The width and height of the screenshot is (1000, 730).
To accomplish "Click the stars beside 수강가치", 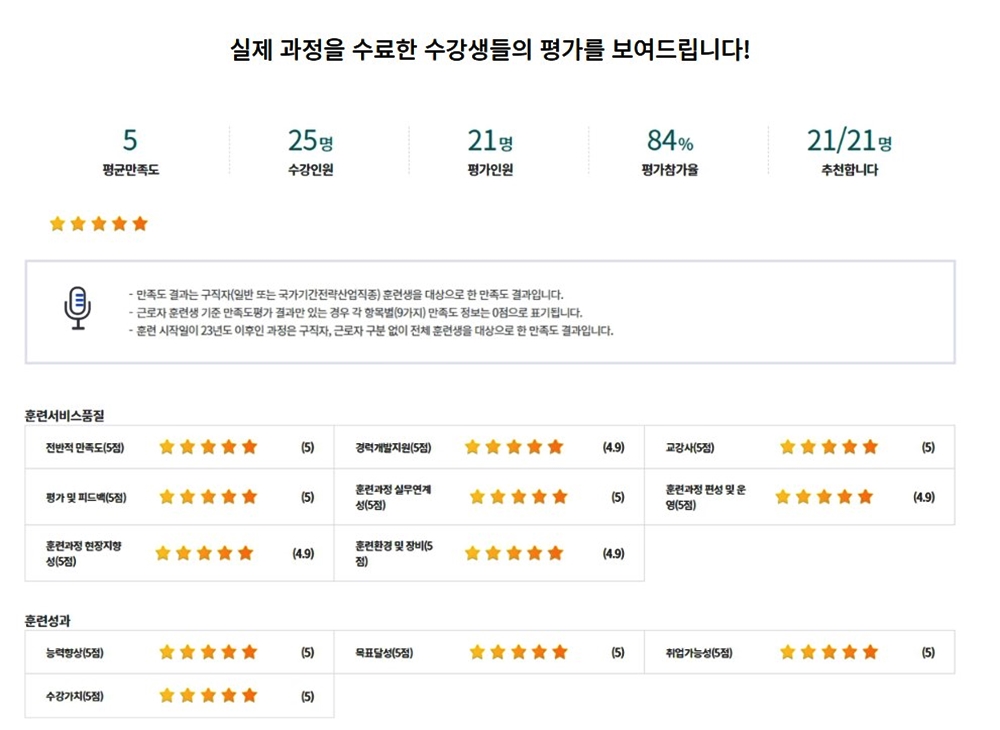I will coord(208,696).
